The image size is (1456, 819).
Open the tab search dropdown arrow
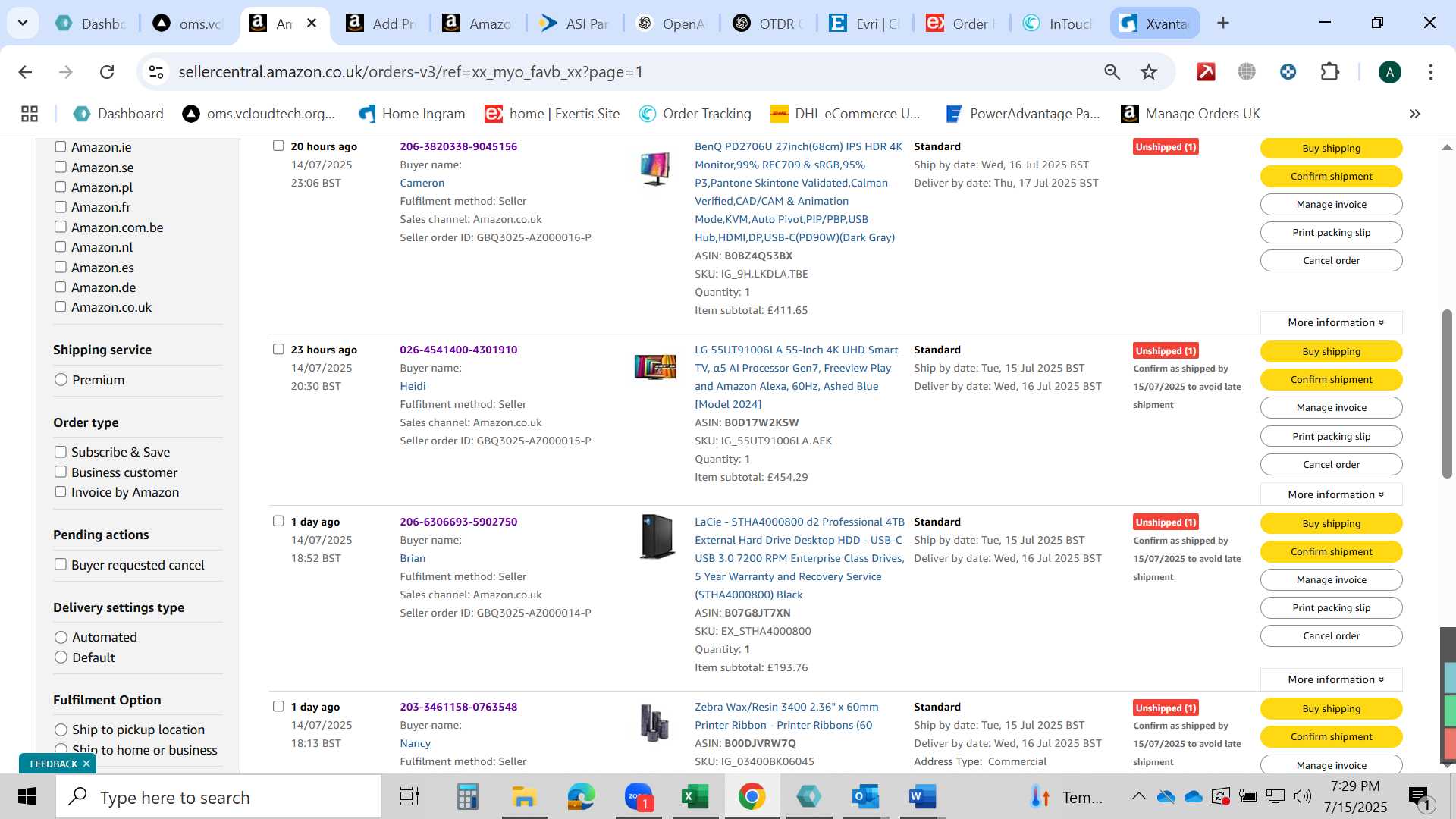pyautogui.click(x=23, y=24)
